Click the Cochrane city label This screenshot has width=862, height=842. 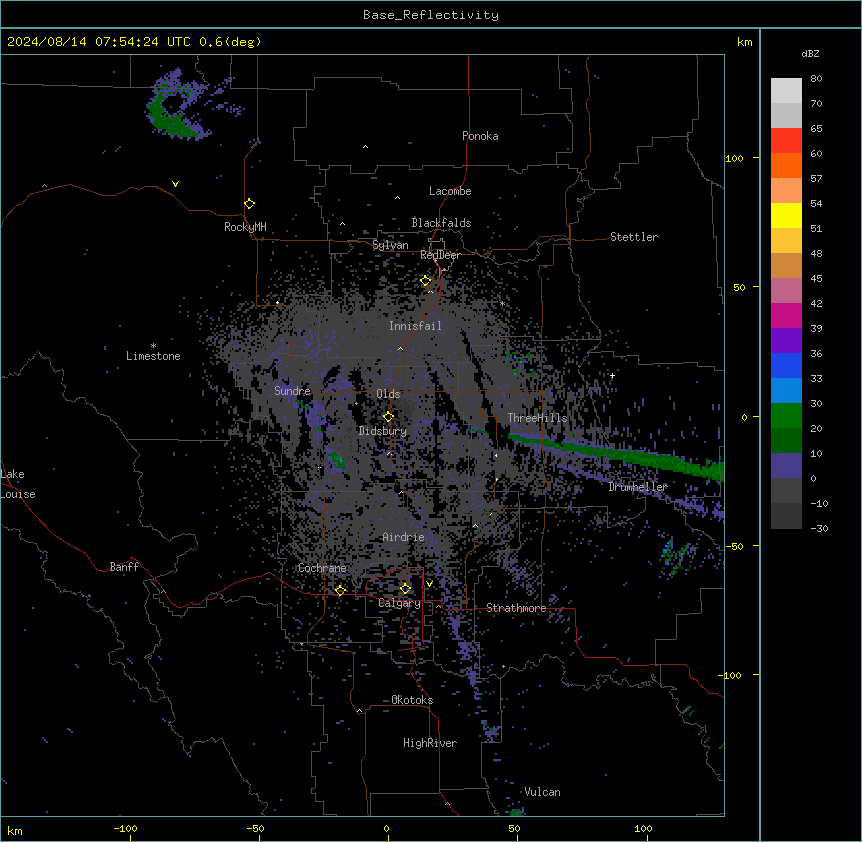click(x=322, y=568)
